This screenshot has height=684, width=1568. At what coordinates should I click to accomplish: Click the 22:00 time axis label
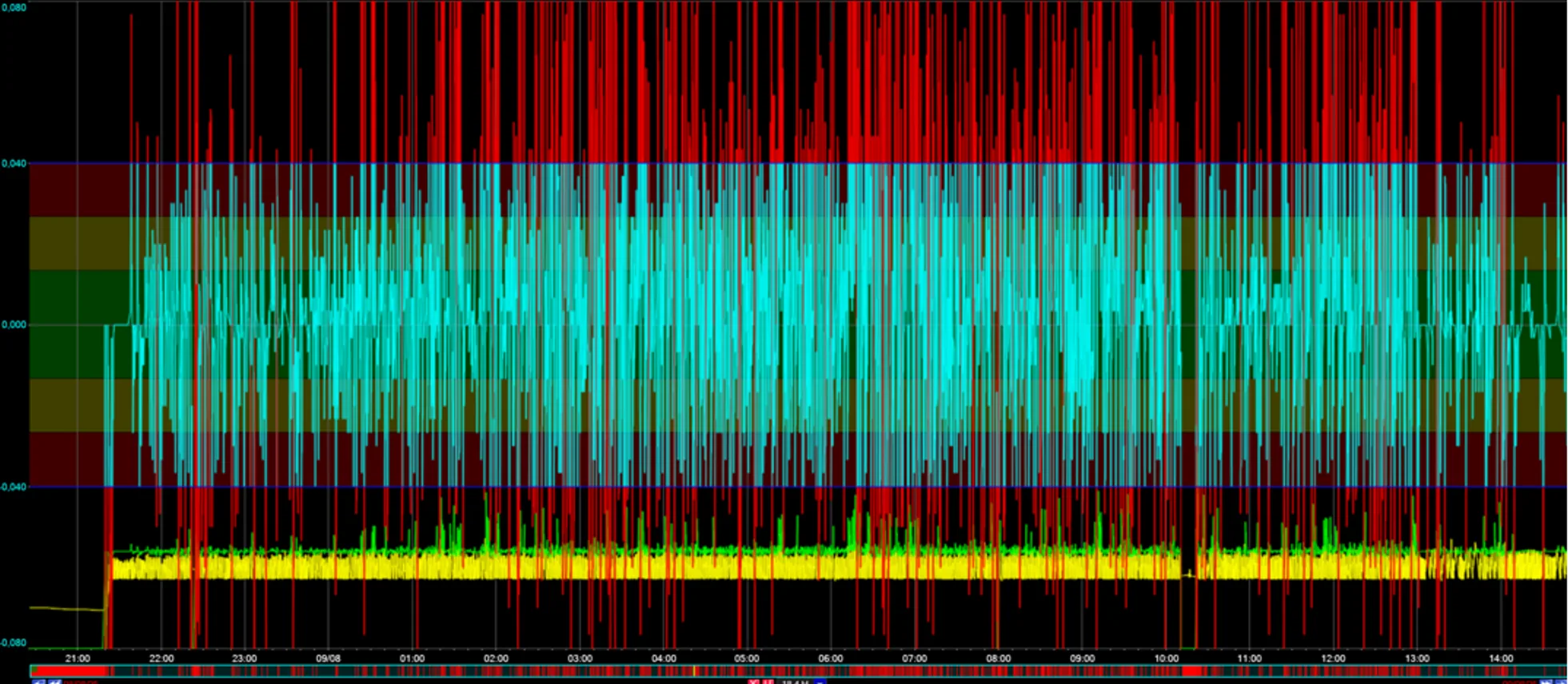click(x=162, y=658)
